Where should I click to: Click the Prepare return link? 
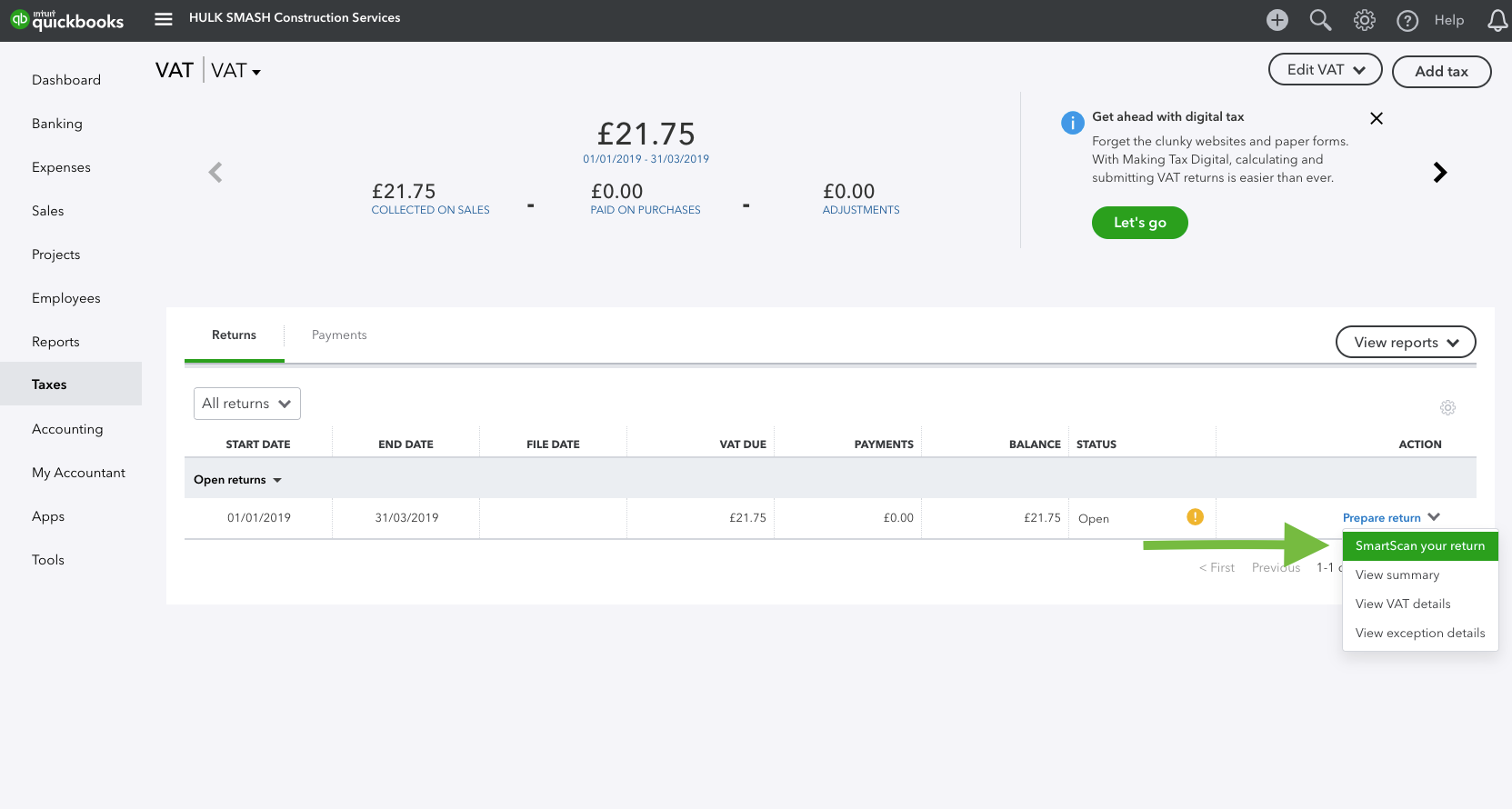tap(1382, 518)
